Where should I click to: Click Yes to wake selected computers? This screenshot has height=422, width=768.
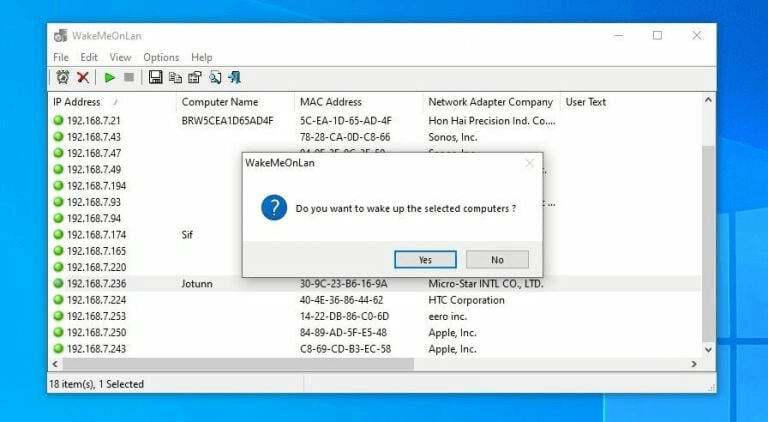425,259
